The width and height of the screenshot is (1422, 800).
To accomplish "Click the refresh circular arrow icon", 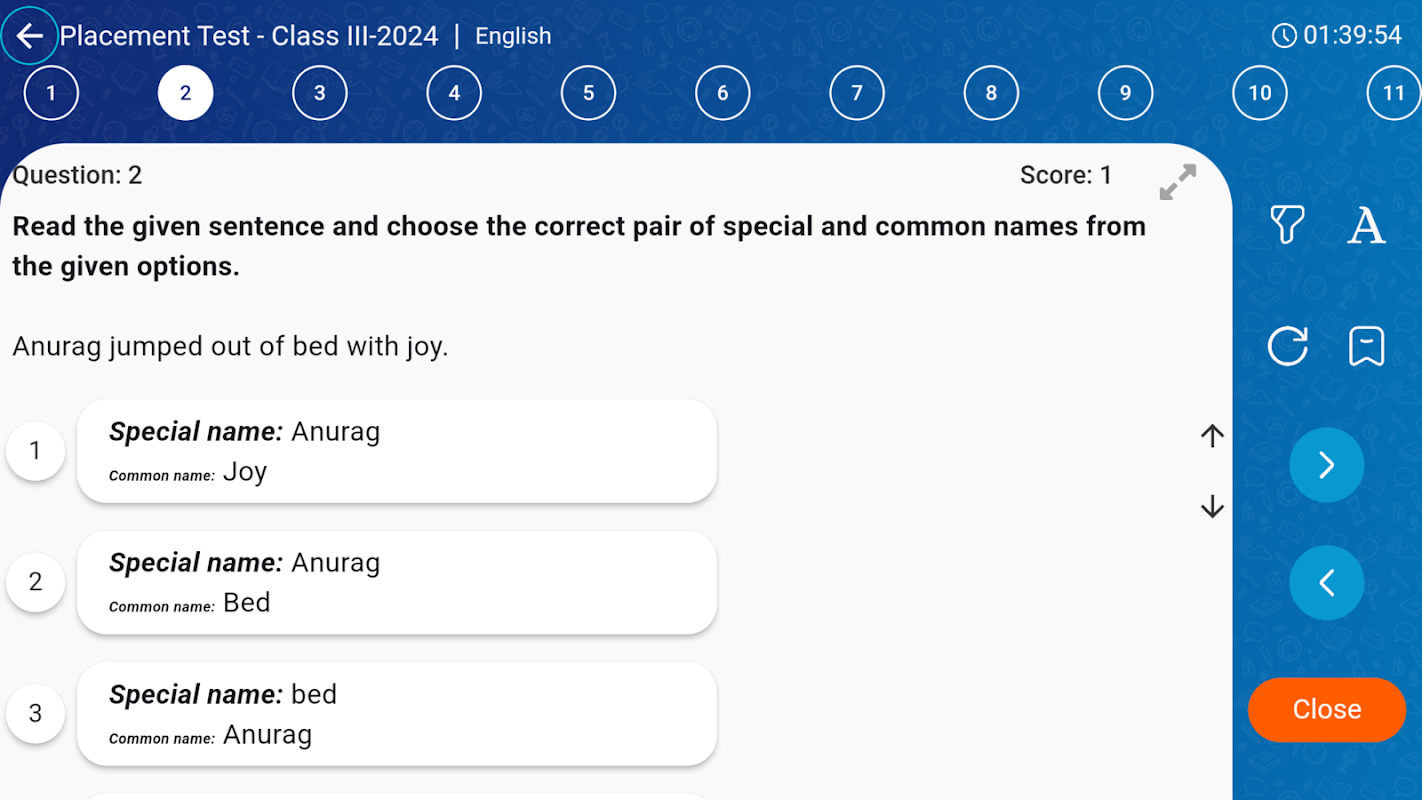I will tap(1287, 346).
